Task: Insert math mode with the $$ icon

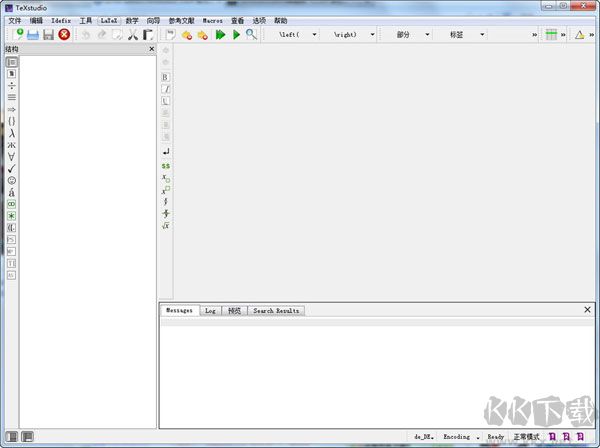Action: [166, 166]
